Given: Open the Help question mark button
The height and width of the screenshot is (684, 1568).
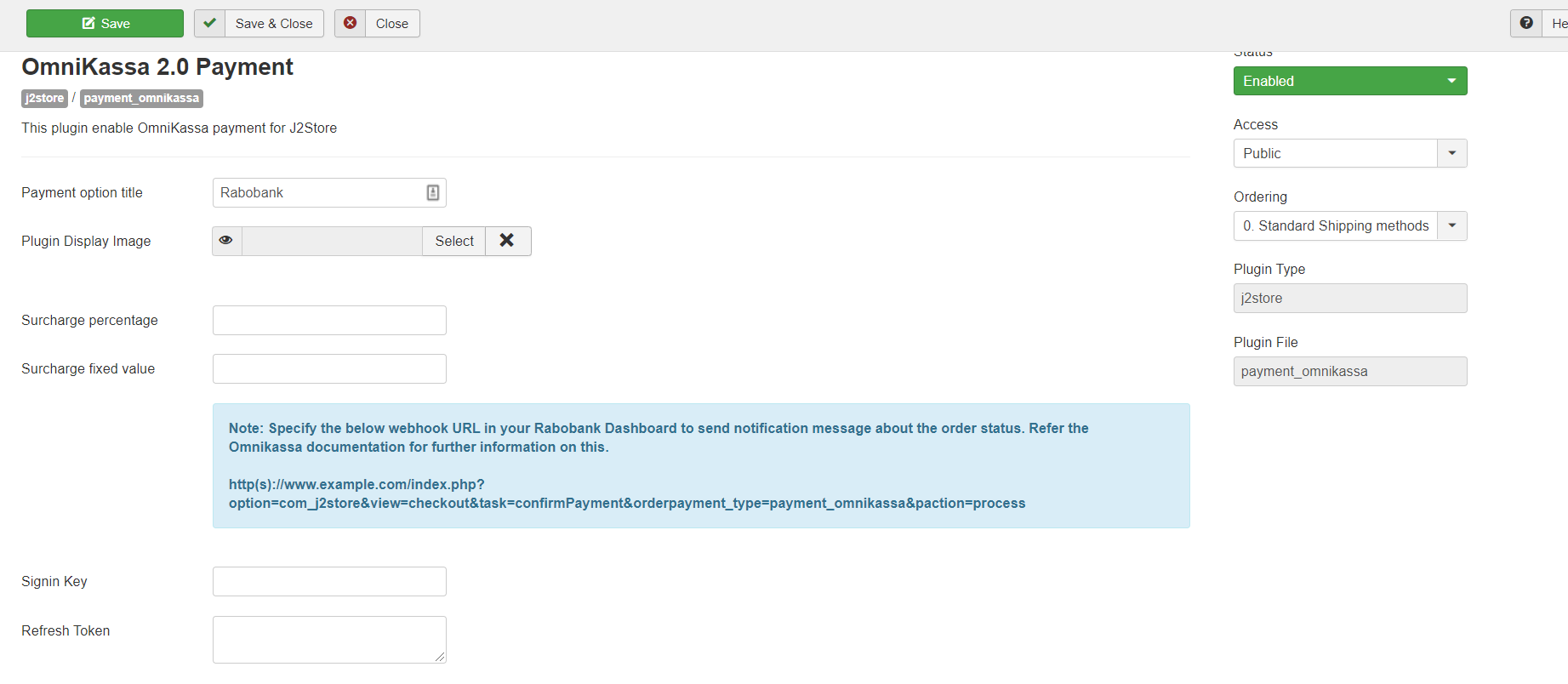Looking at the screenshot, I should tap(1539, 24).
